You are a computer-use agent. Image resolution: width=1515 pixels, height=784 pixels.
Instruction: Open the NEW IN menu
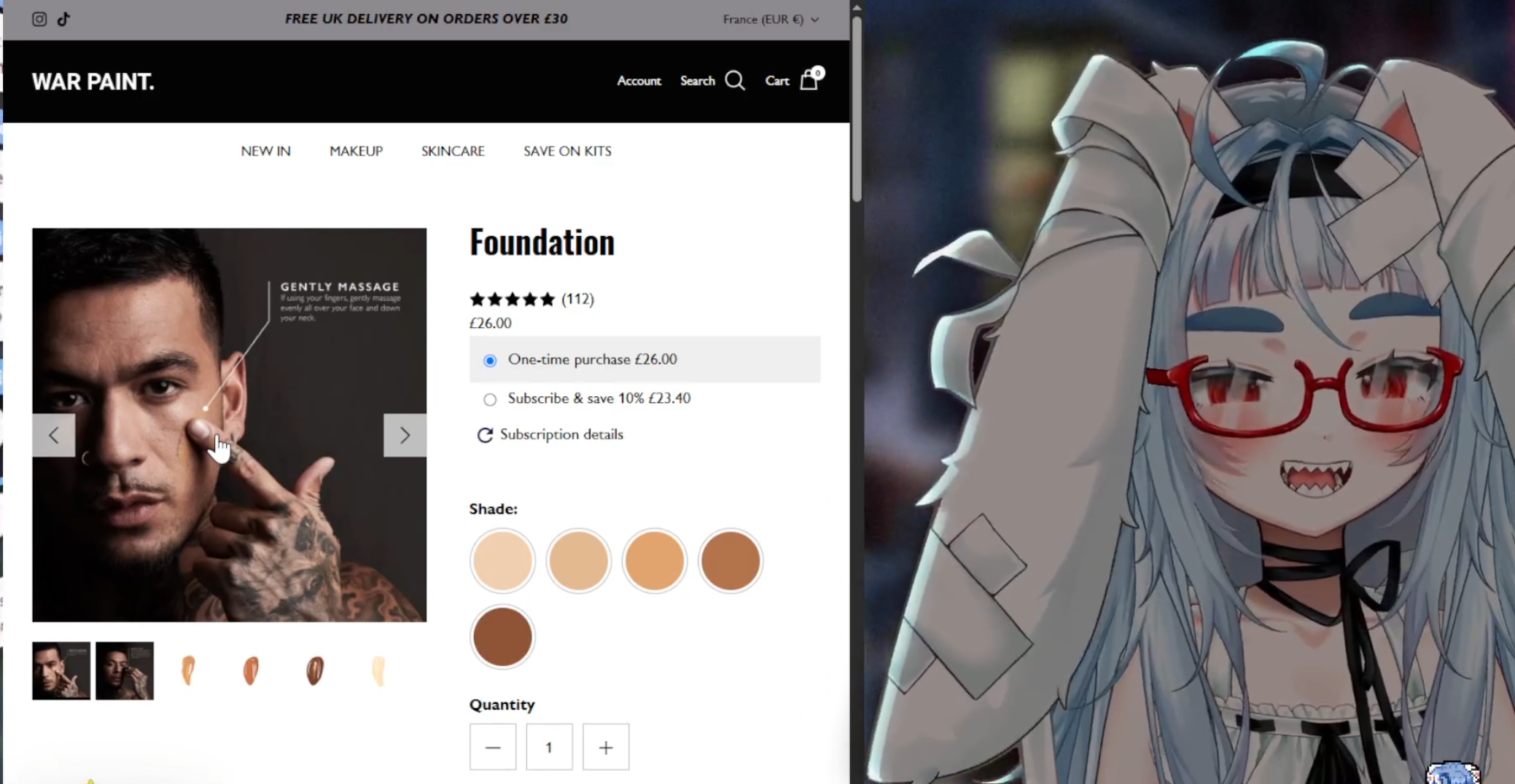(266, 151)
